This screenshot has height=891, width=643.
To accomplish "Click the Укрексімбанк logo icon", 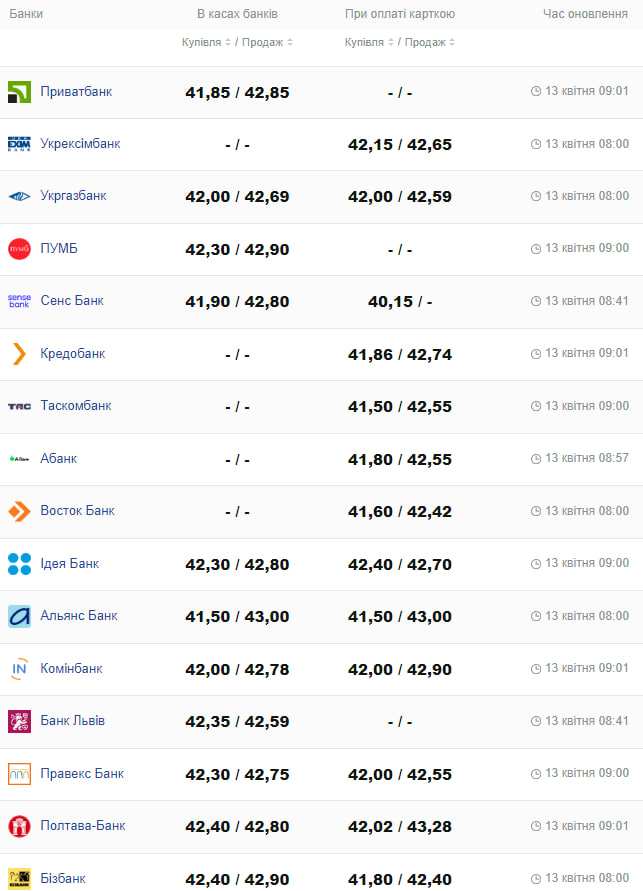I will coord(19,144).
